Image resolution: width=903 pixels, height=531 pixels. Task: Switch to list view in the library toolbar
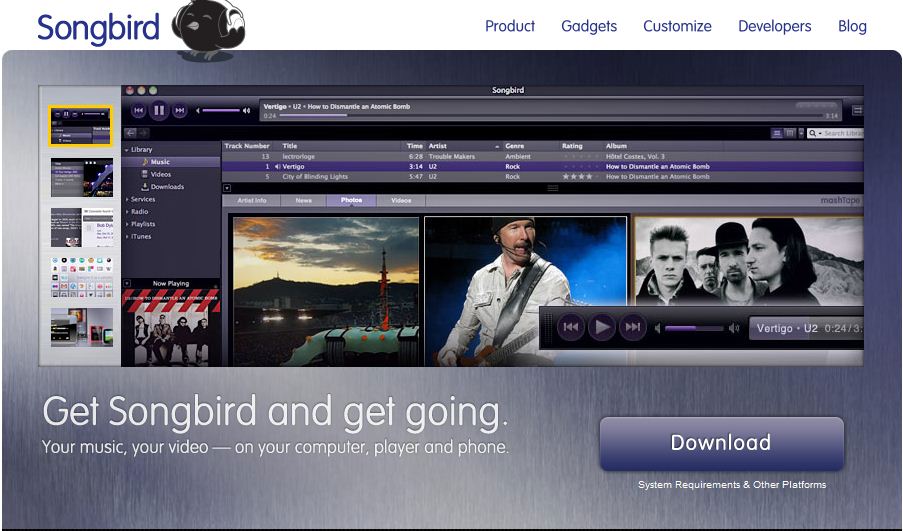coord(777,133)
